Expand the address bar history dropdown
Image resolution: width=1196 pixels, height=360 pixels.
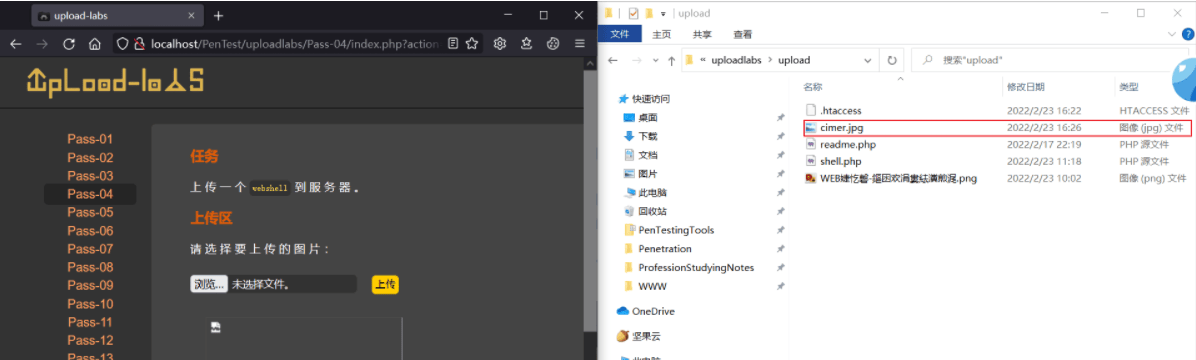click(x=868, y=59)
